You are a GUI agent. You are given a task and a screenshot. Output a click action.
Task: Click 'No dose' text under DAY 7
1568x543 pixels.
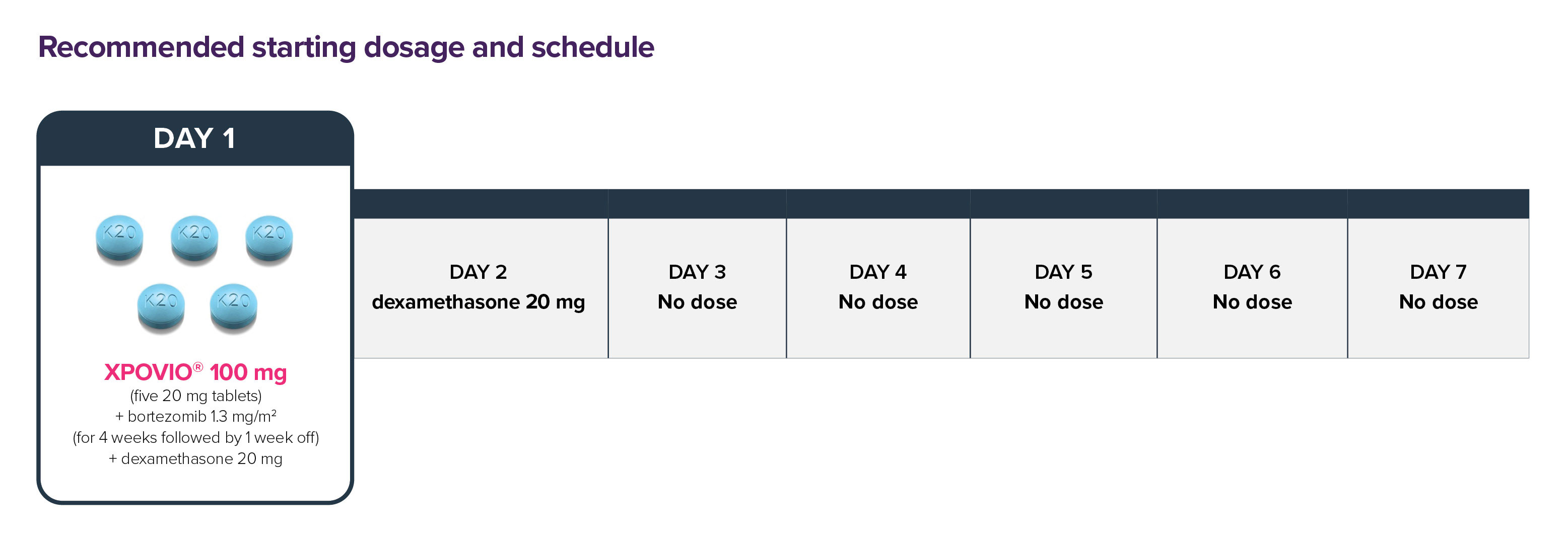pos(1439,302)
